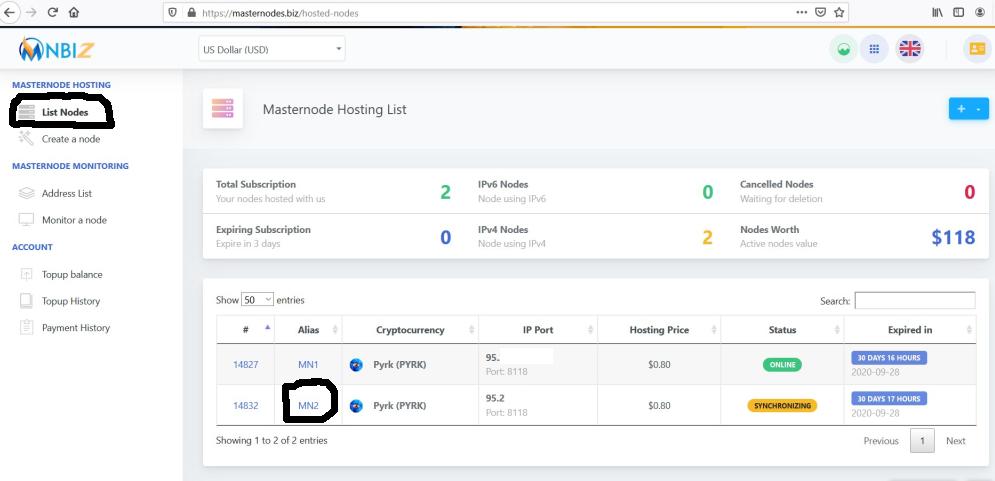Reload the page with refresh icon
995x481 pixels.
click(x=53, y=12)
